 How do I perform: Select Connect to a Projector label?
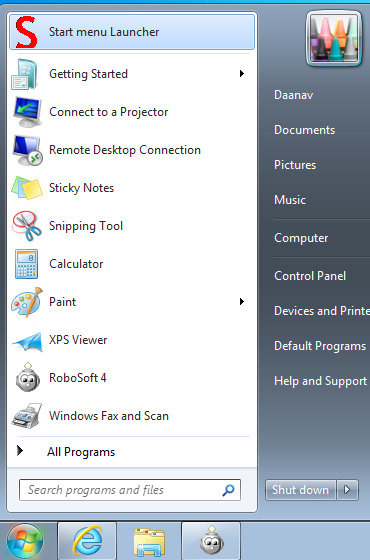(109, 112)
